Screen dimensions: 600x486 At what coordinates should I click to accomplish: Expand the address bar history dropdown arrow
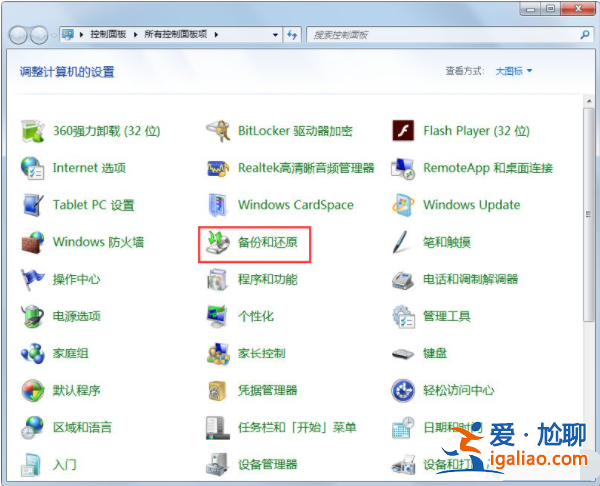click(275, 35)
